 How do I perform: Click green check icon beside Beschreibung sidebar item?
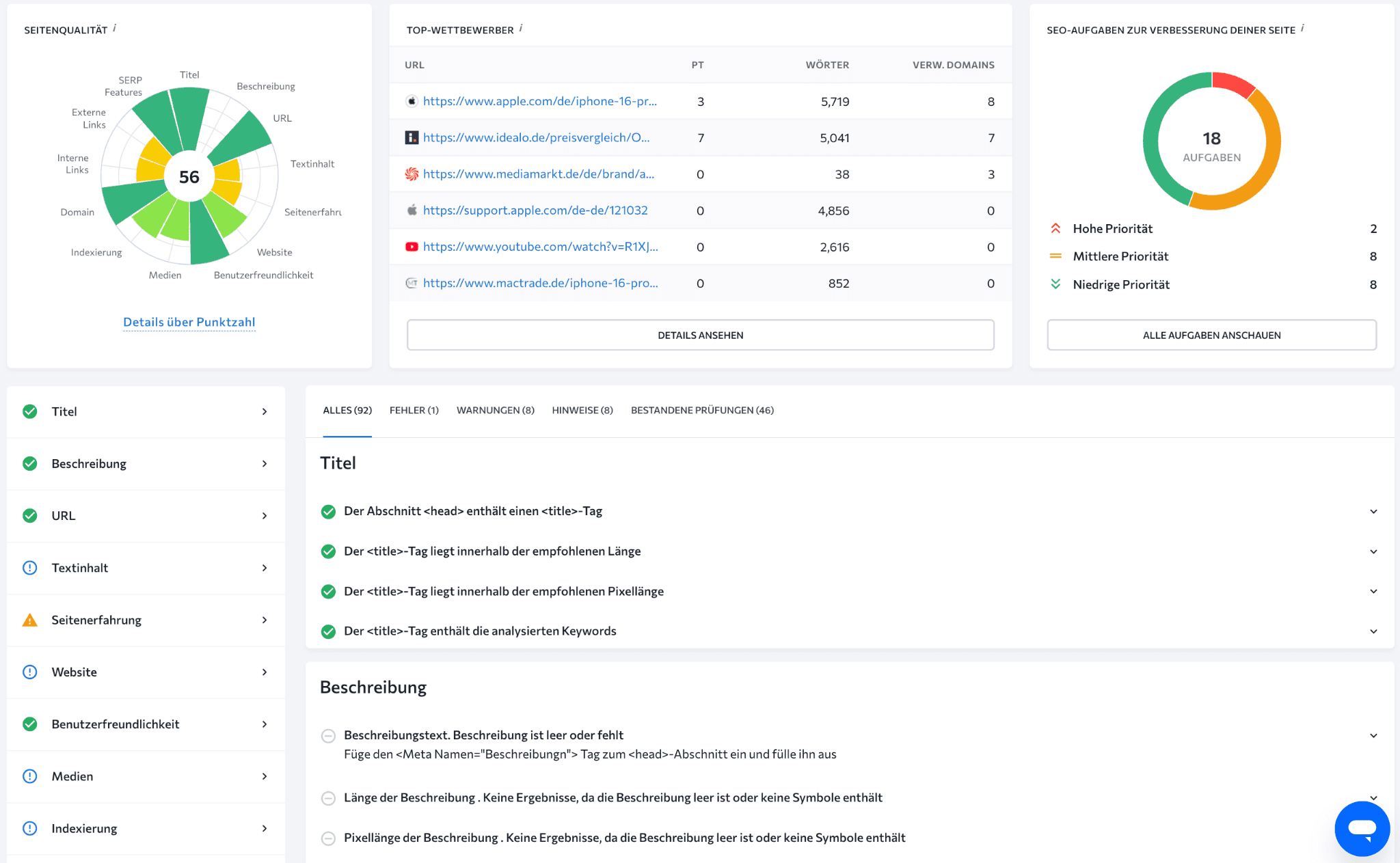pyautogui.click(x=30, y=463)
